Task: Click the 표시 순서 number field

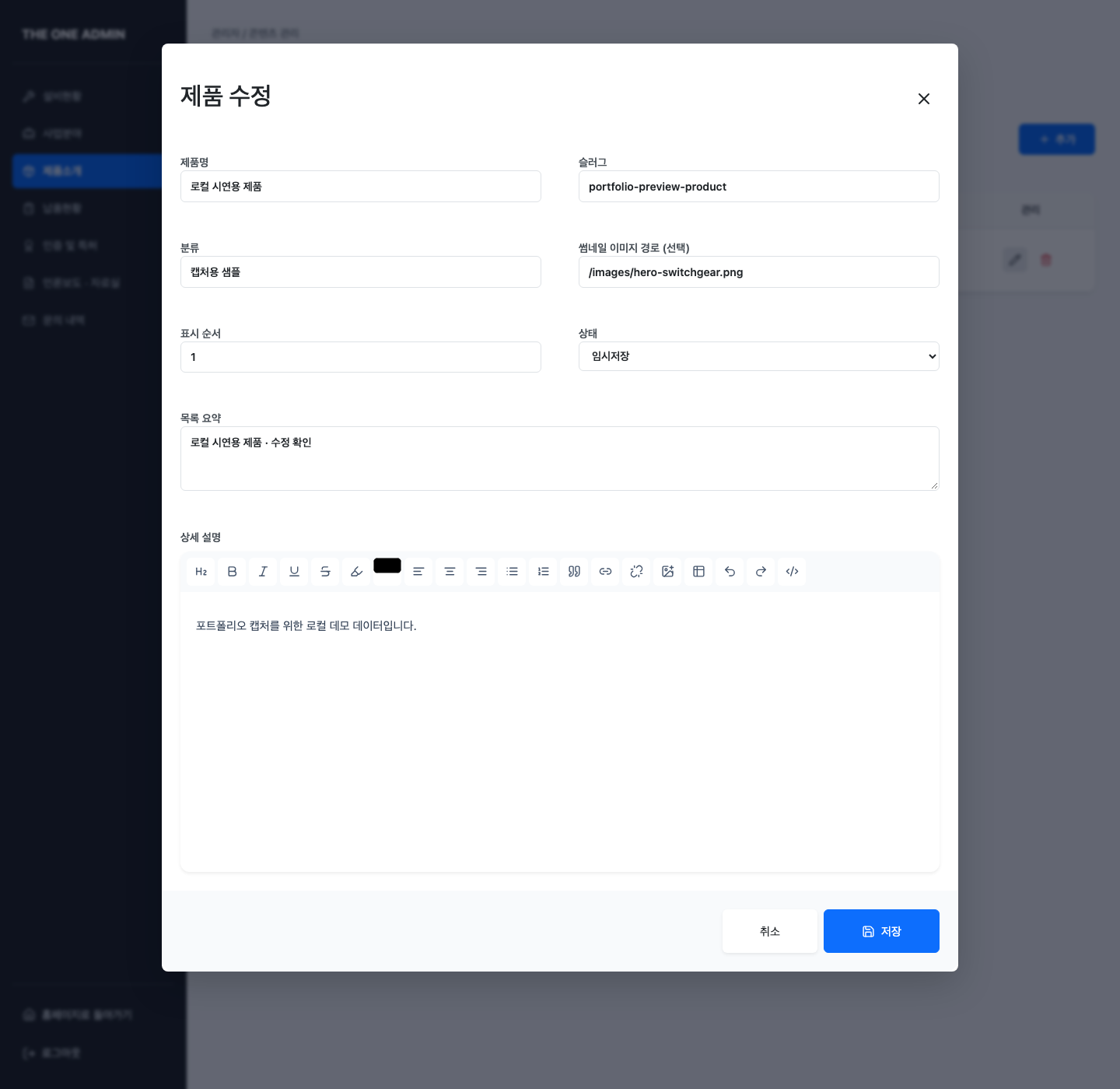Action: click(x=361, y=357)
